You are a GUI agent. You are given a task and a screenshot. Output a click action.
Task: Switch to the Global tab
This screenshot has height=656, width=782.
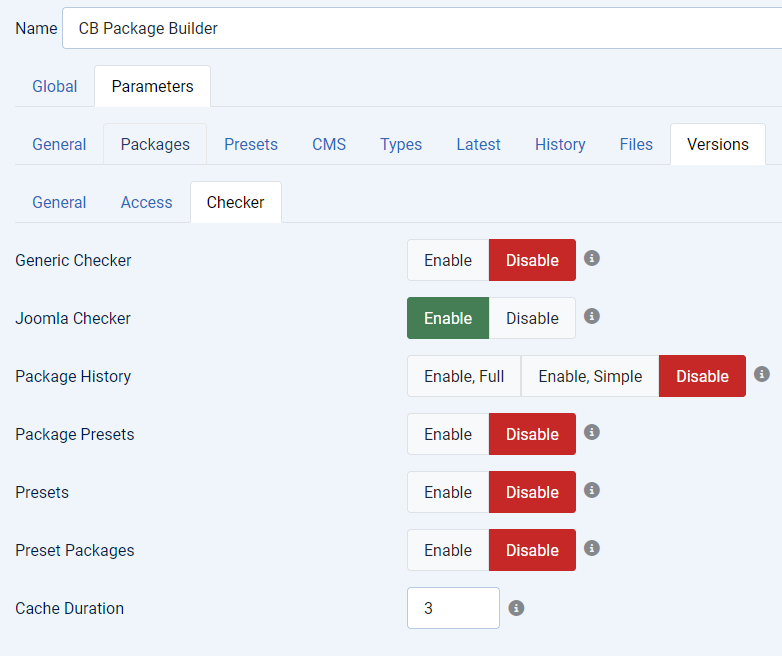[x=55, y=86]
